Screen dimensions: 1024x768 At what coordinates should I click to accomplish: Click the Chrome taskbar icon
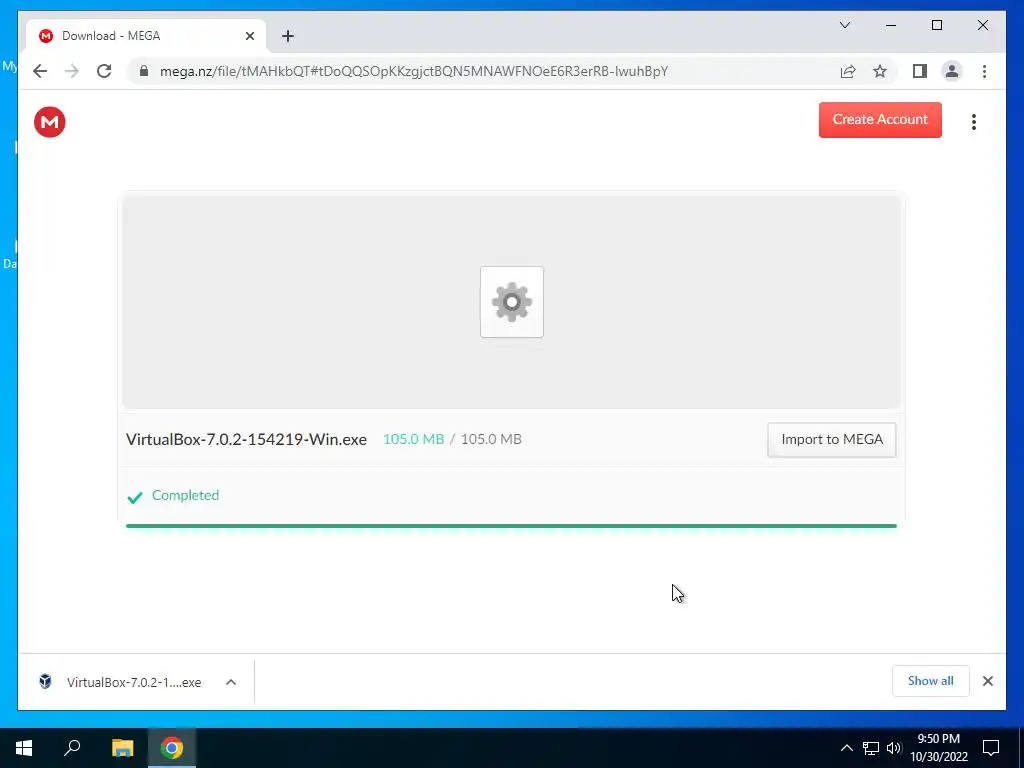pyautogui.click(x=172, y=748)
